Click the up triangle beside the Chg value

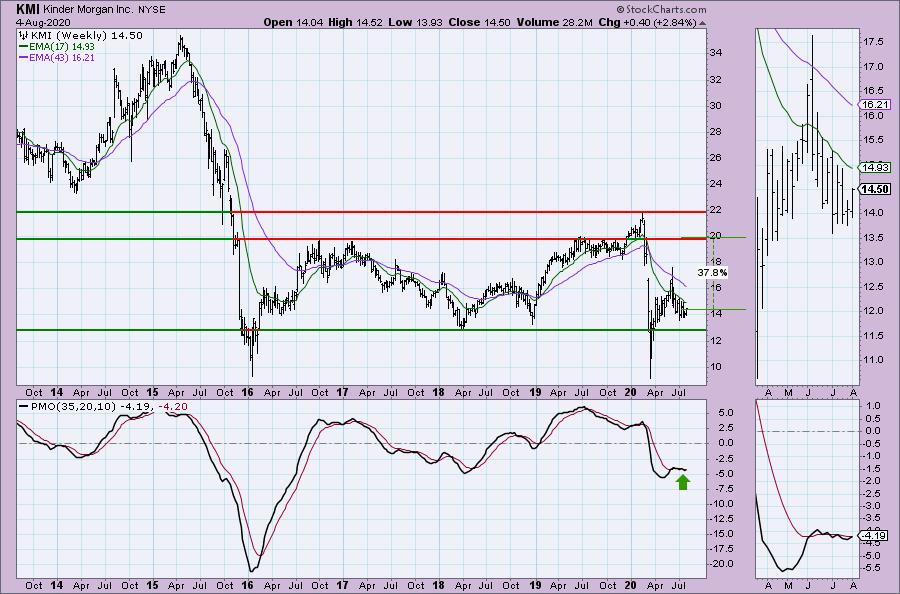coord(703,23)
